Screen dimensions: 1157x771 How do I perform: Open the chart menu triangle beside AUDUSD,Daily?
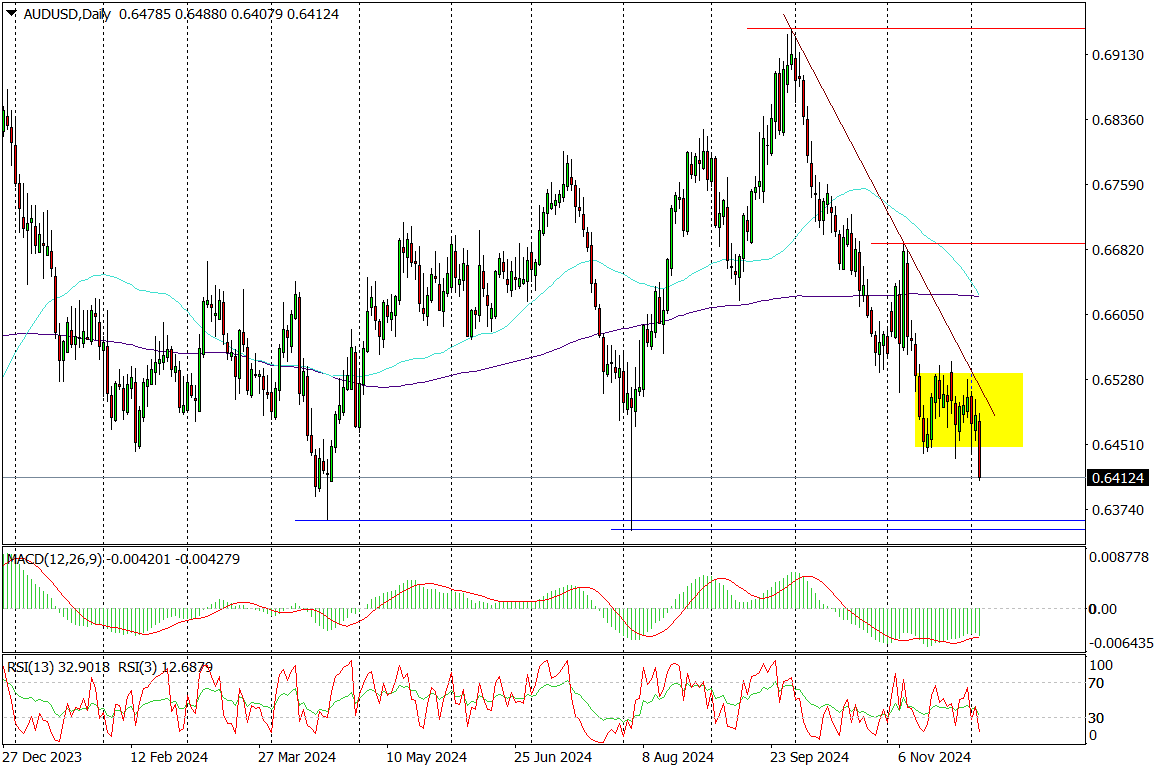[10, 13]
